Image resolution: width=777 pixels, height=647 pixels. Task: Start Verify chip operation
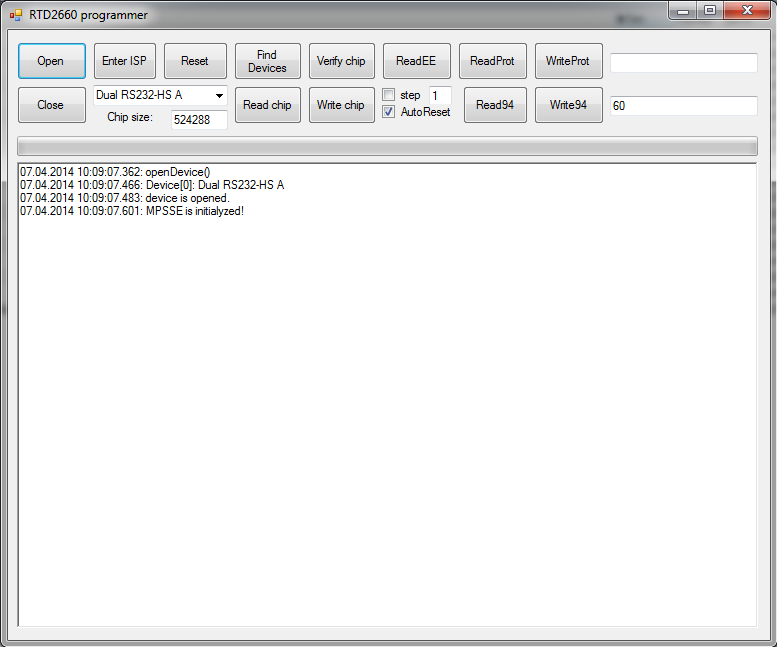click(341, 61)
